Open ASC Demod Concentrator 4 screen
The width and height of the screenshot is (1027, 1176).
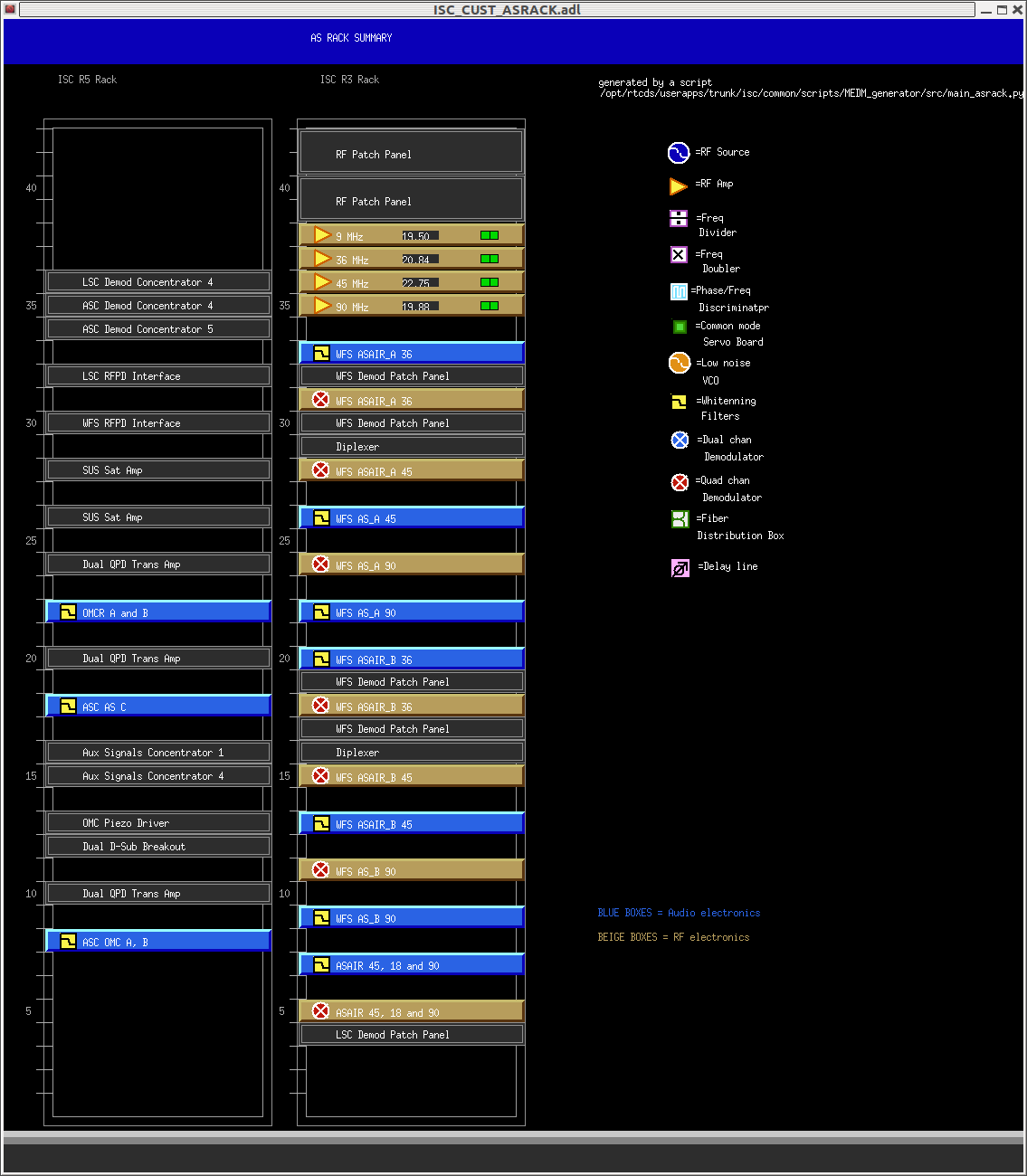pos(158,305)
